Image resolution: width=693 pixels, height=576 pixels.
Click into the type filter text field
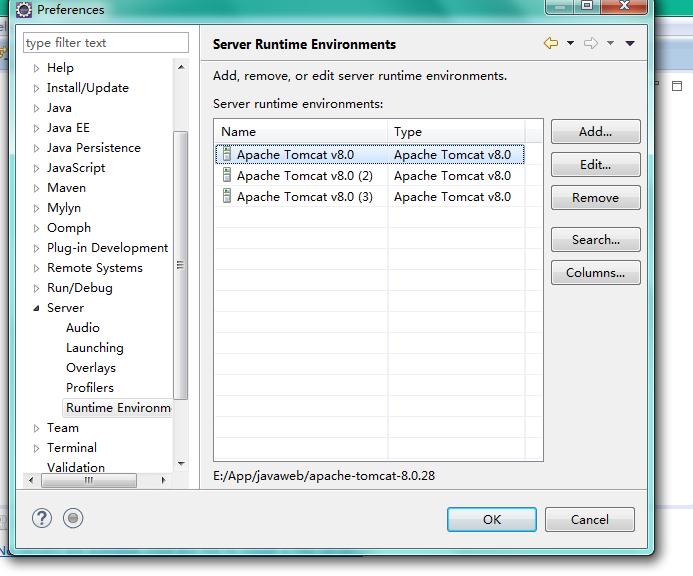106,43
